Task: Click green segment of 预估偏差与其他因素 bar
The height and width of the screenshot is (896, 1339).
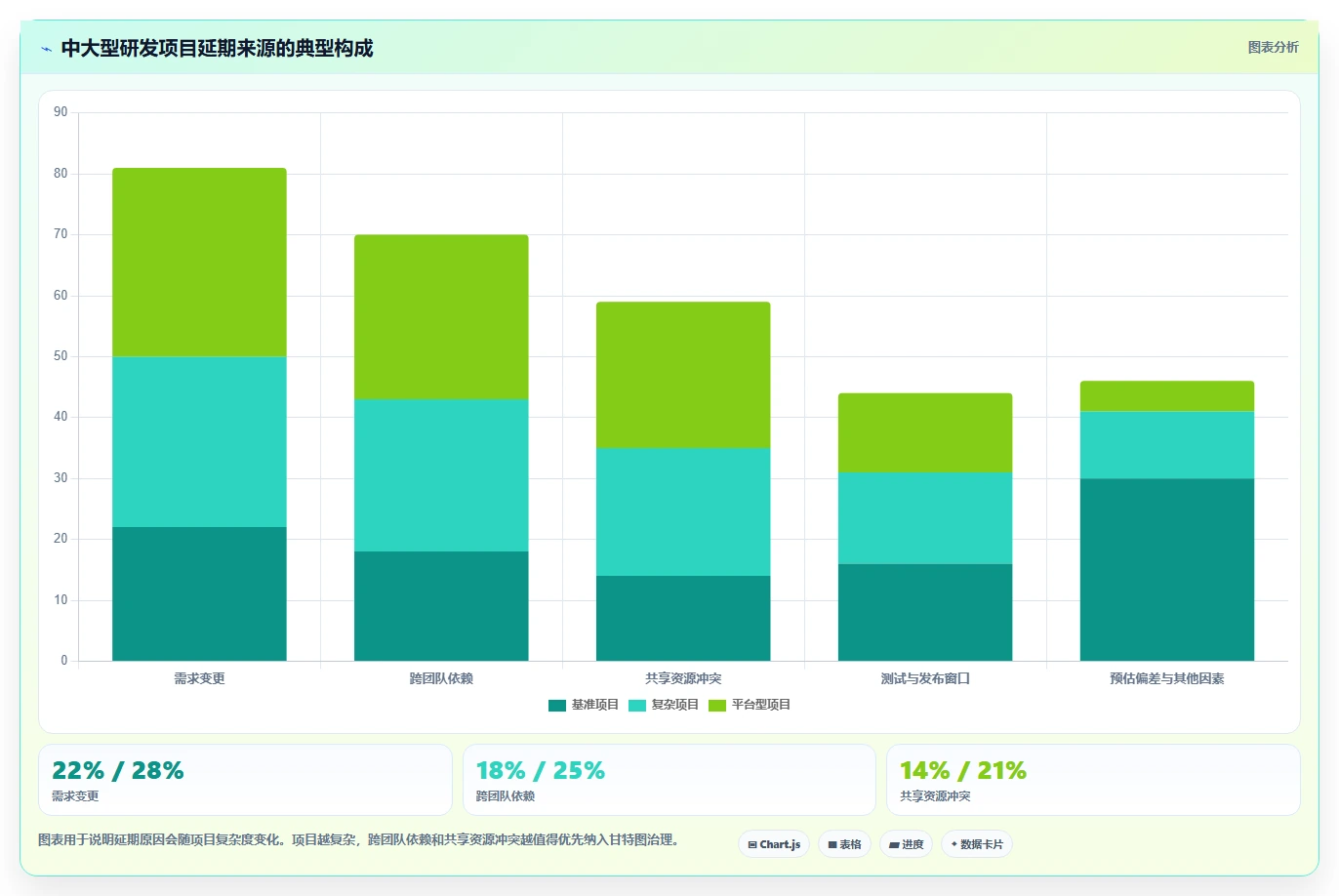Action: tap(1167, 396)
